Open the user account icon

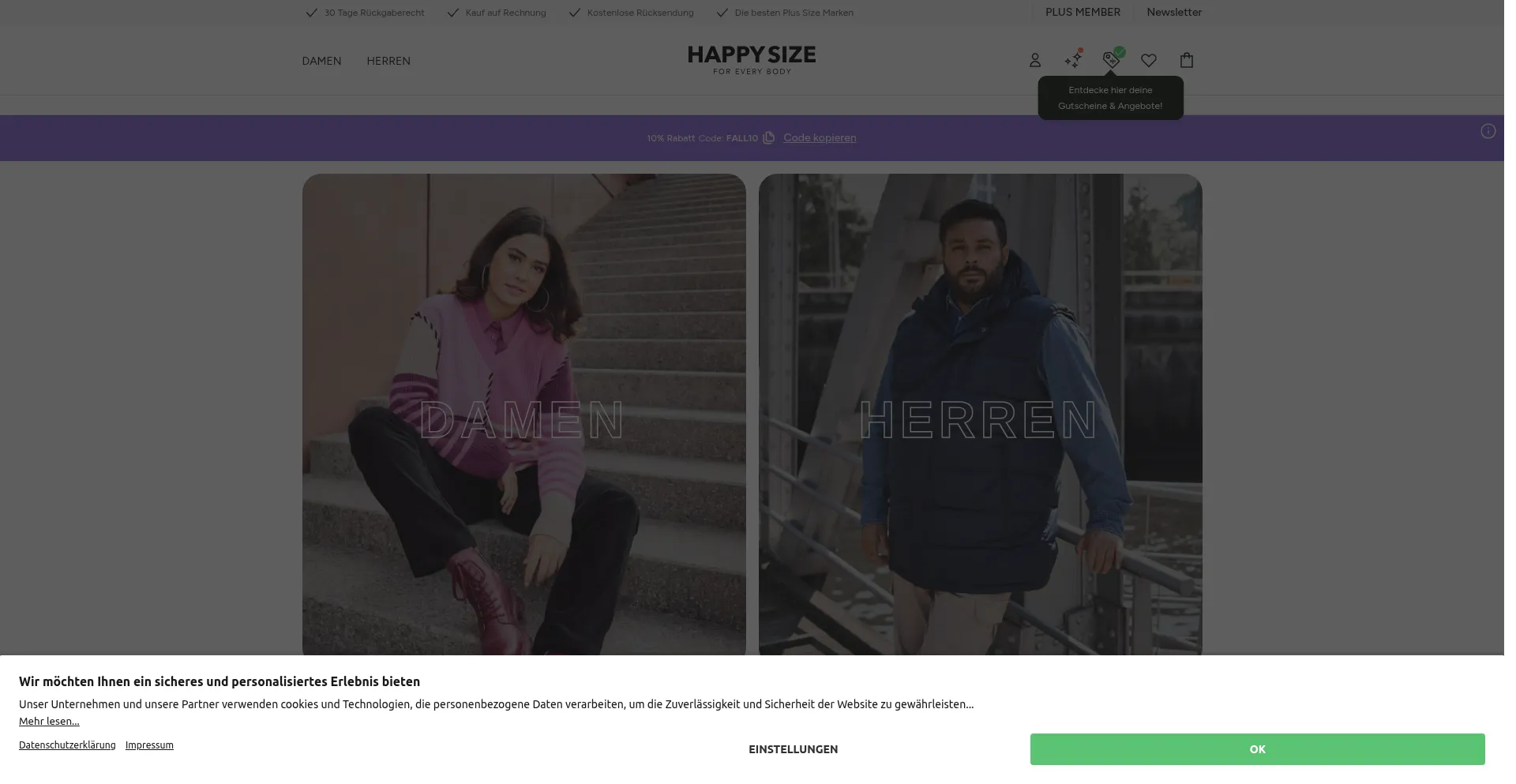pos(1034,60)
